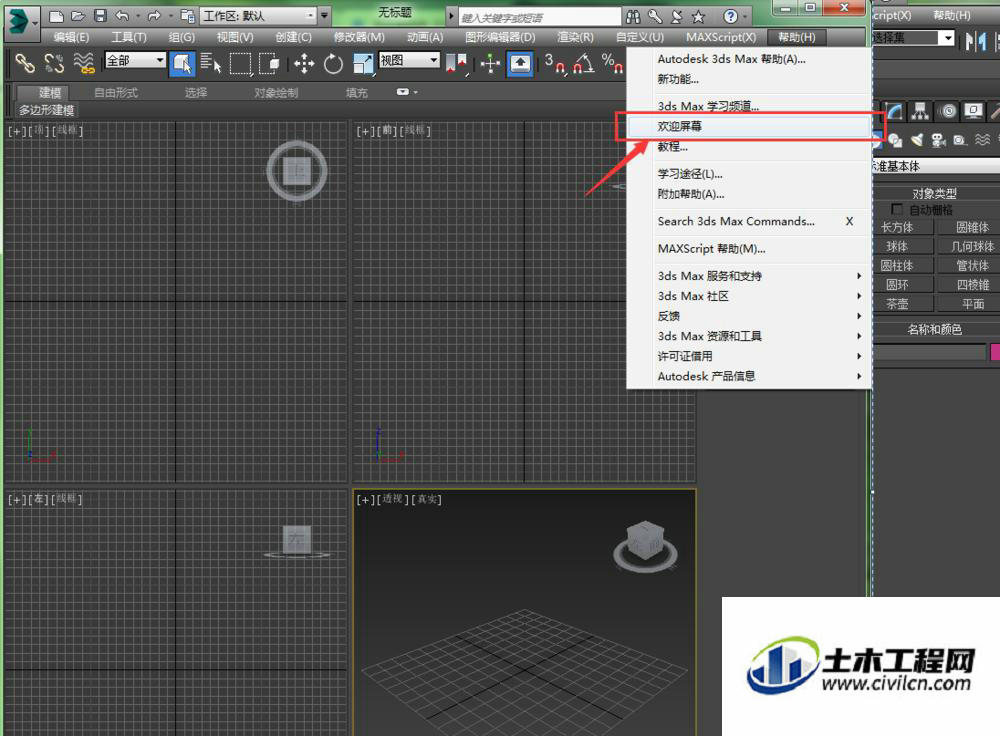Activate the Select and Rotate tool
This screenshot has height=736, width=1000.
tap(333, 64)
